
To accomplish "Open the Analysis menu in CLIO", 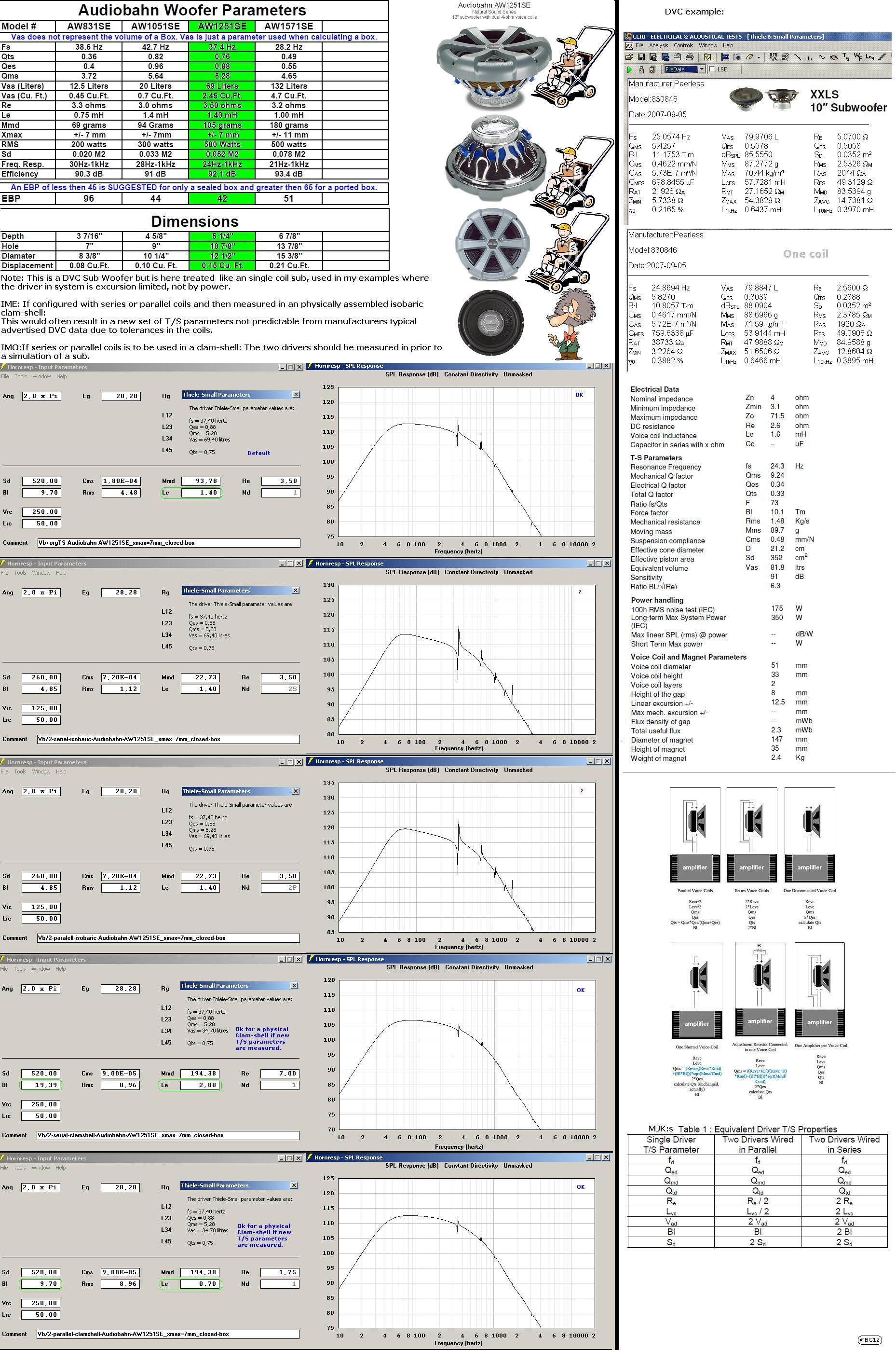I will tap(659, 46).
